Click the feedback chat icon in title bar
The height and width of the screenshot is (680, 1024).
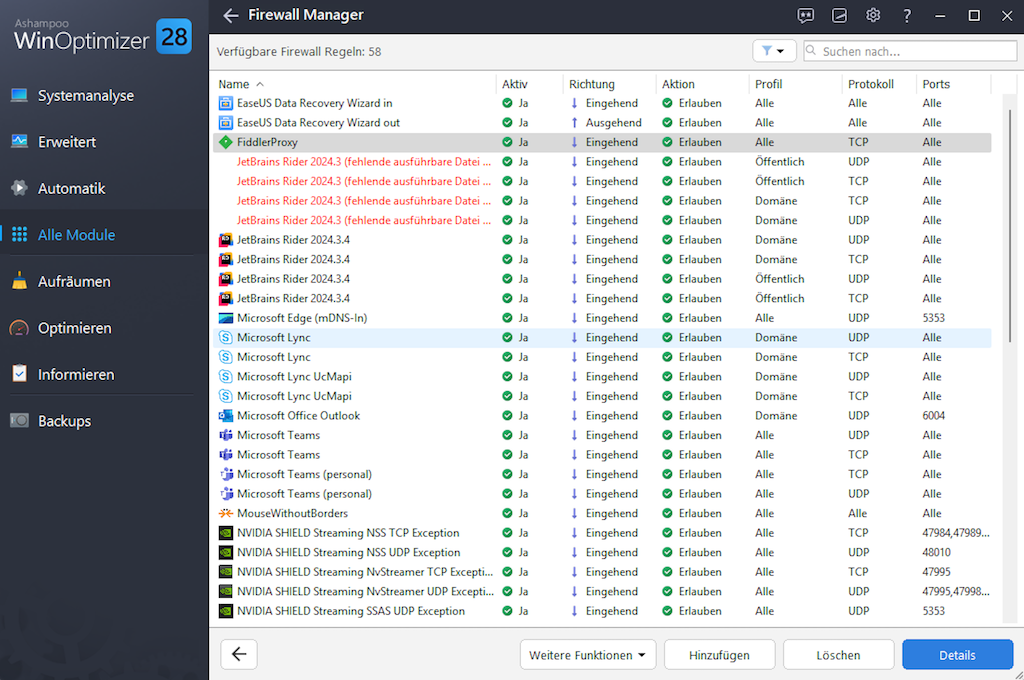point(806,15)
